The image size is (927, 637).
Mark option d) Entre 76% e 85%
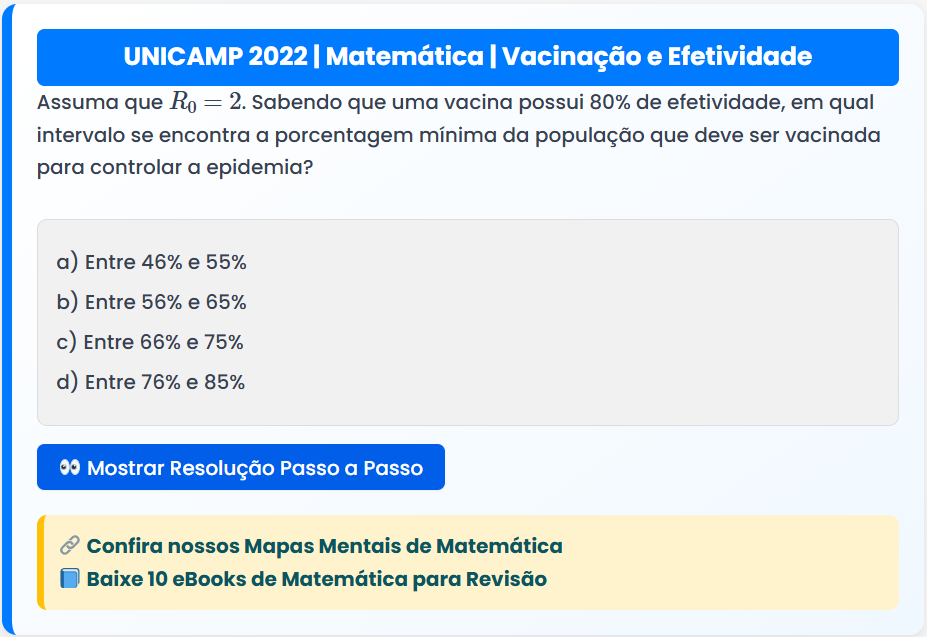[151, 382]
